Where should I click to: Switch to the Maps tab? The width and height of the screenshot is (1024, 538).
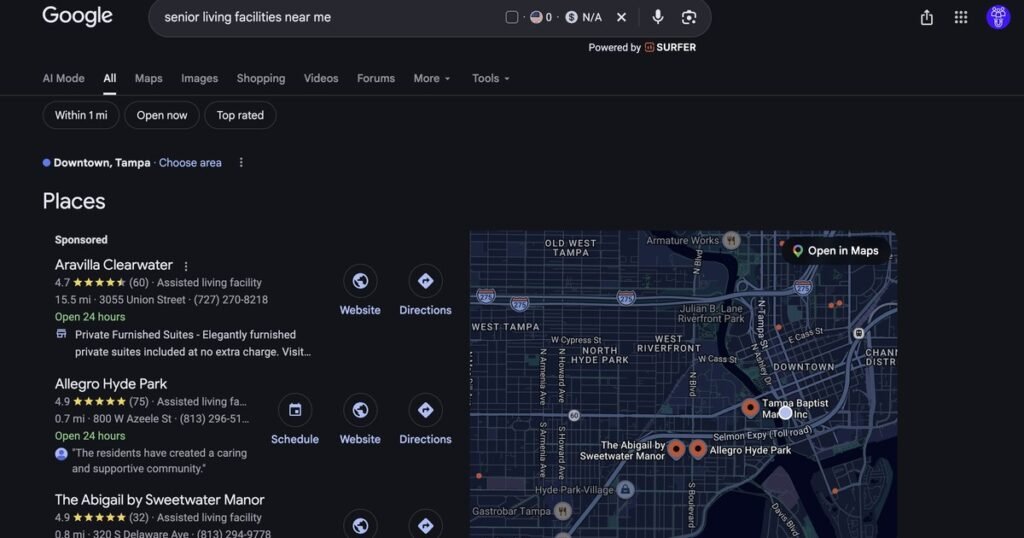tap(148, 78)
